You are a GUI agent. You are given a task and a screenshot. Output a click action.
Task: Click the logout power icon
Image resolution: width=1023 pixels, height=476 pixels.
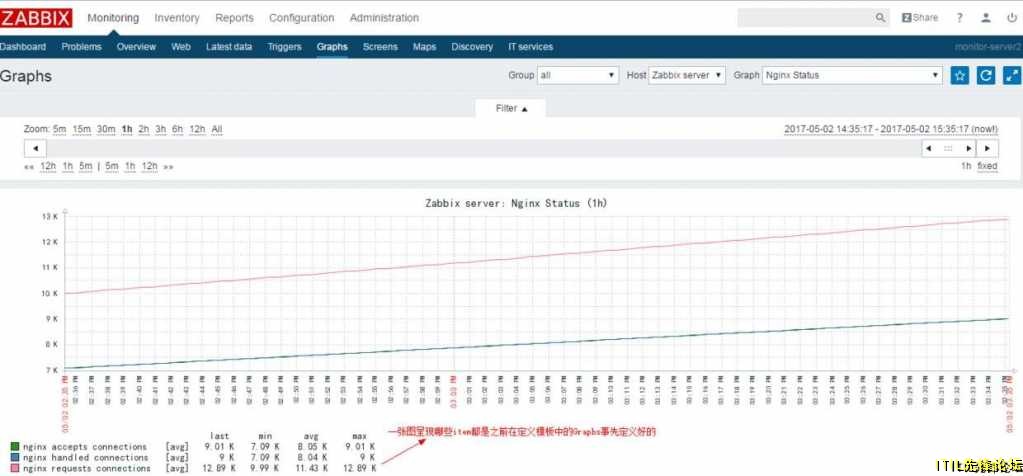click(1011, 18)
